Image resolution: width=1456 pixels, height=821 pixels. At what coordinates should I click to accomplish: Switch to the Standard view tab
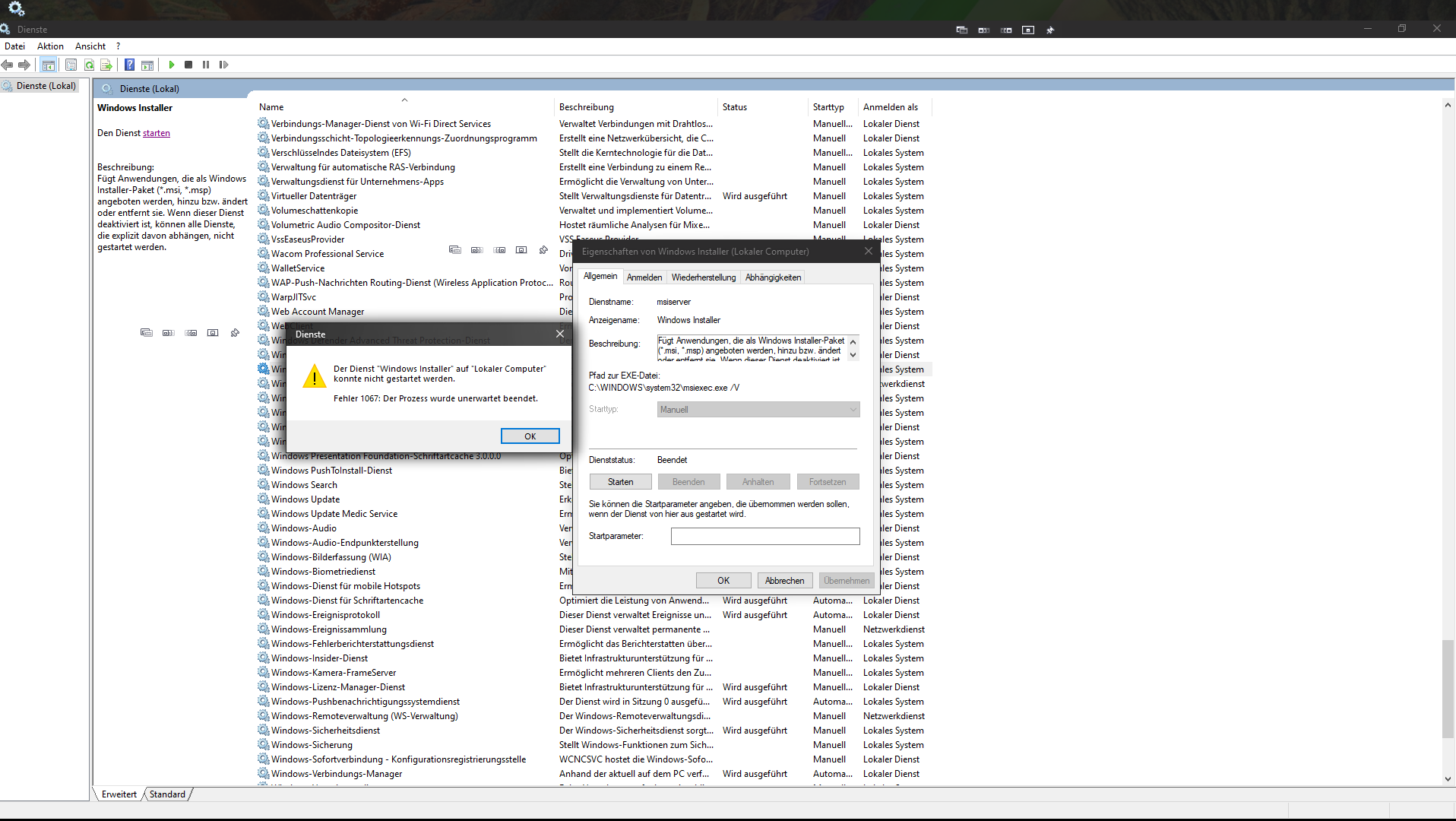(167, 794)
